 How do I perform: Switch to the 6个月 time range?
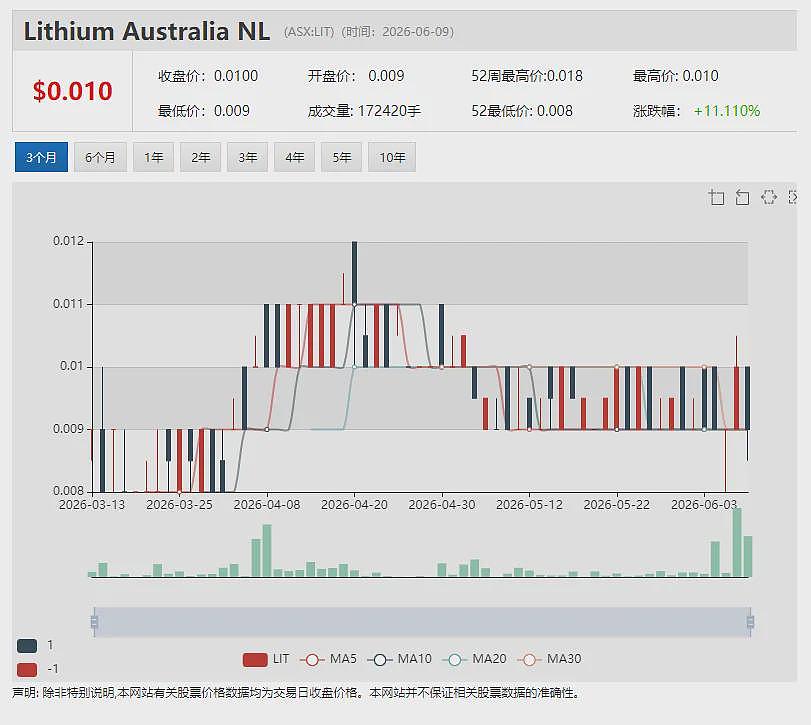(x=100, y=157)
